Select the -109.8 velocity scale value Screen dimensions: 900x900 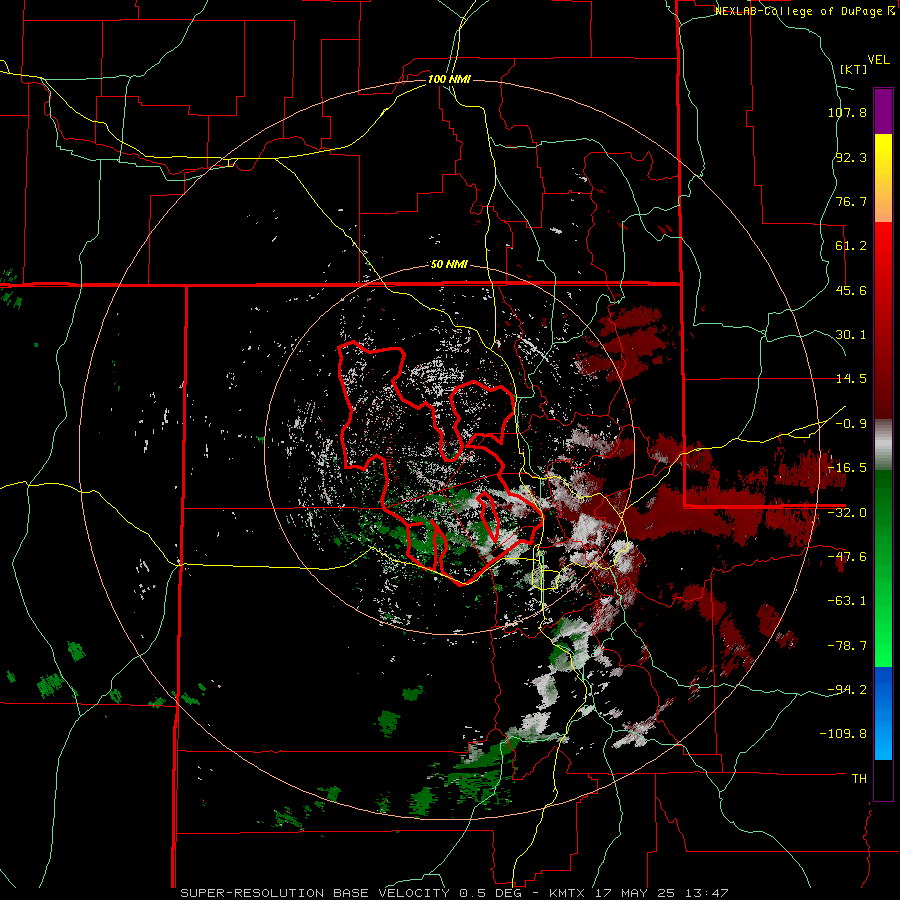coord(844,734)
